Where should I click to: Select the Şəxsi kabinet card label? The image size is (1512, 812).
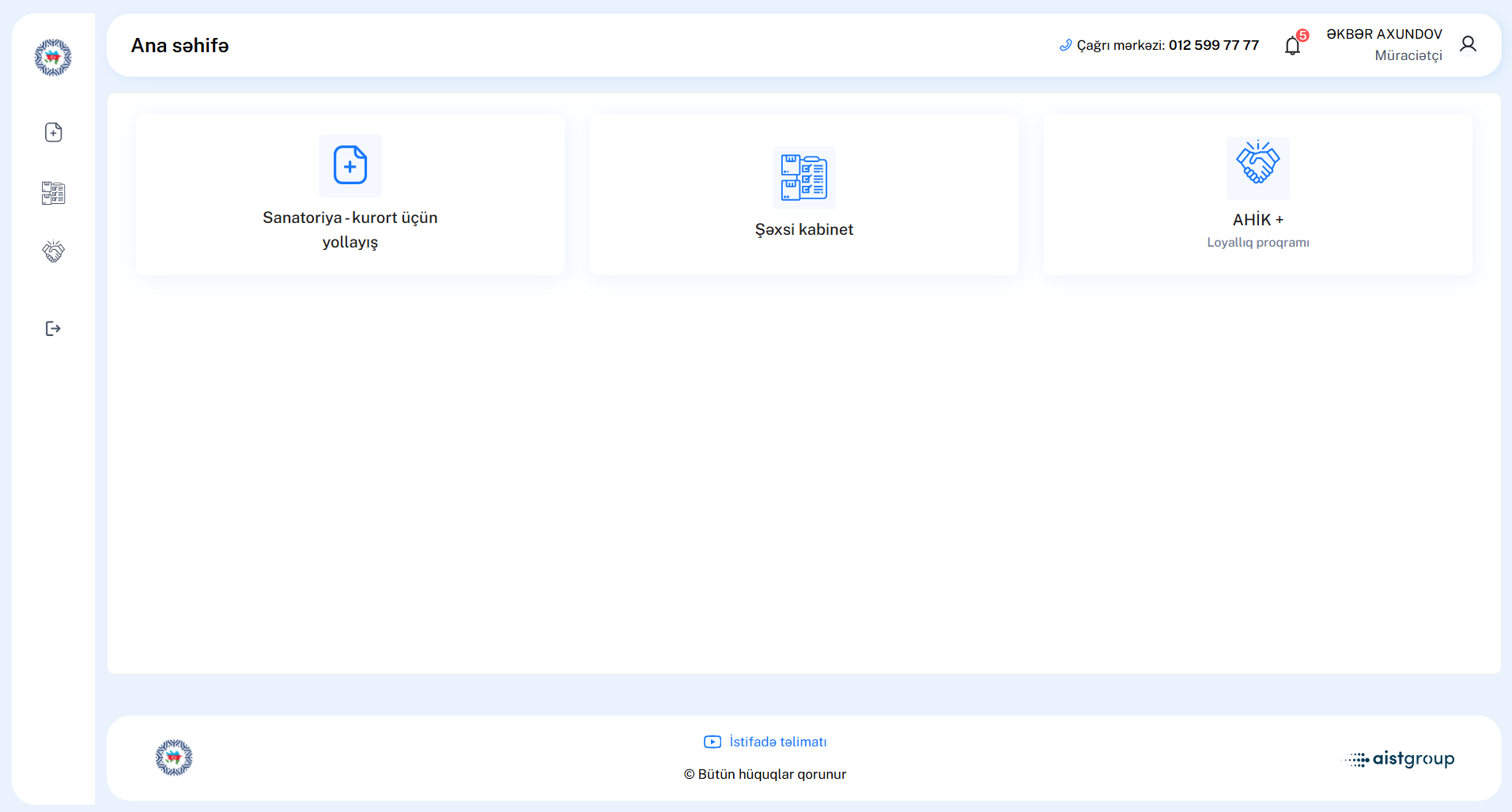[x=803, y=229]
